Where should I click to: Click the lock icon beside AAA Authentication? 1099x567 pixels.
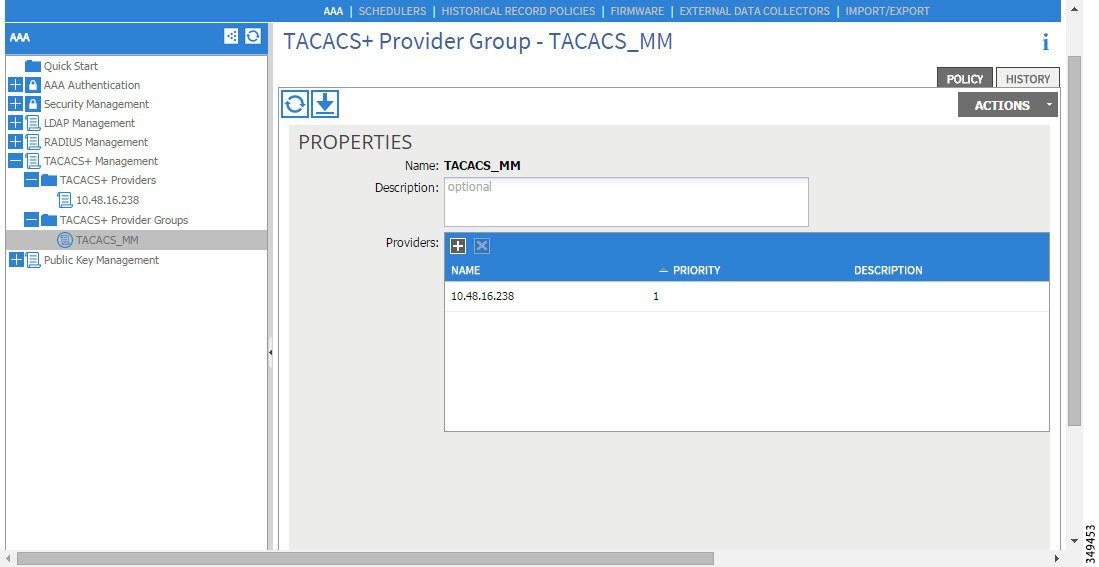tap(32, 85)
